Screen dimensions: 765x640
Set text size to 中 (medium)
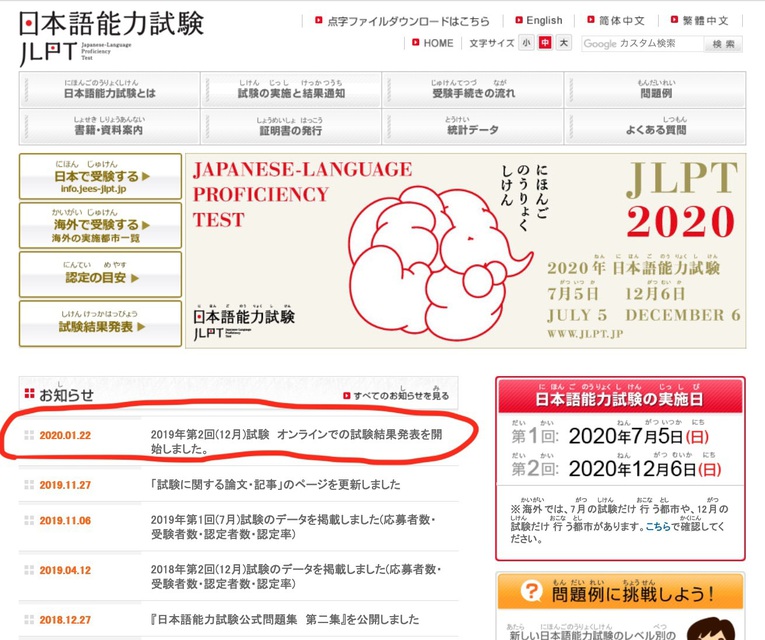pyautogui.click(x=545, y=43)
